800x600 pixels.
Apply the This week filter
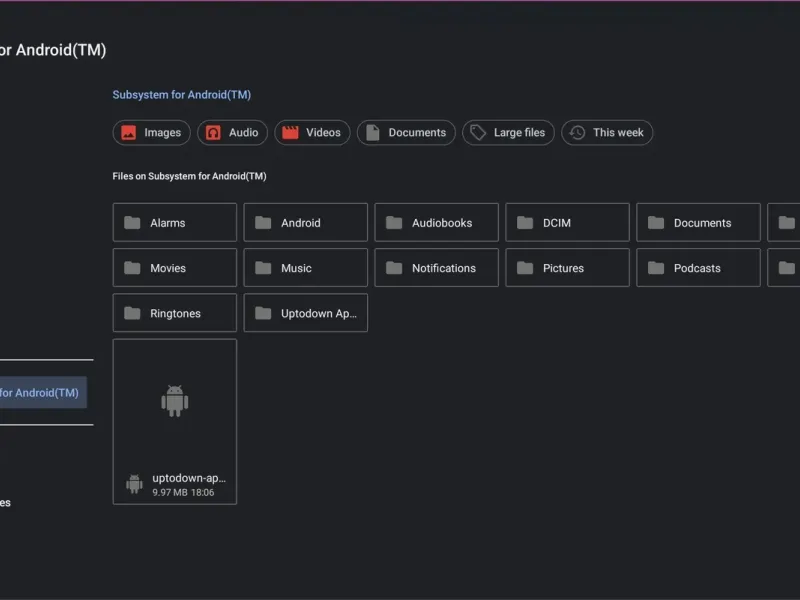(607, 133)
